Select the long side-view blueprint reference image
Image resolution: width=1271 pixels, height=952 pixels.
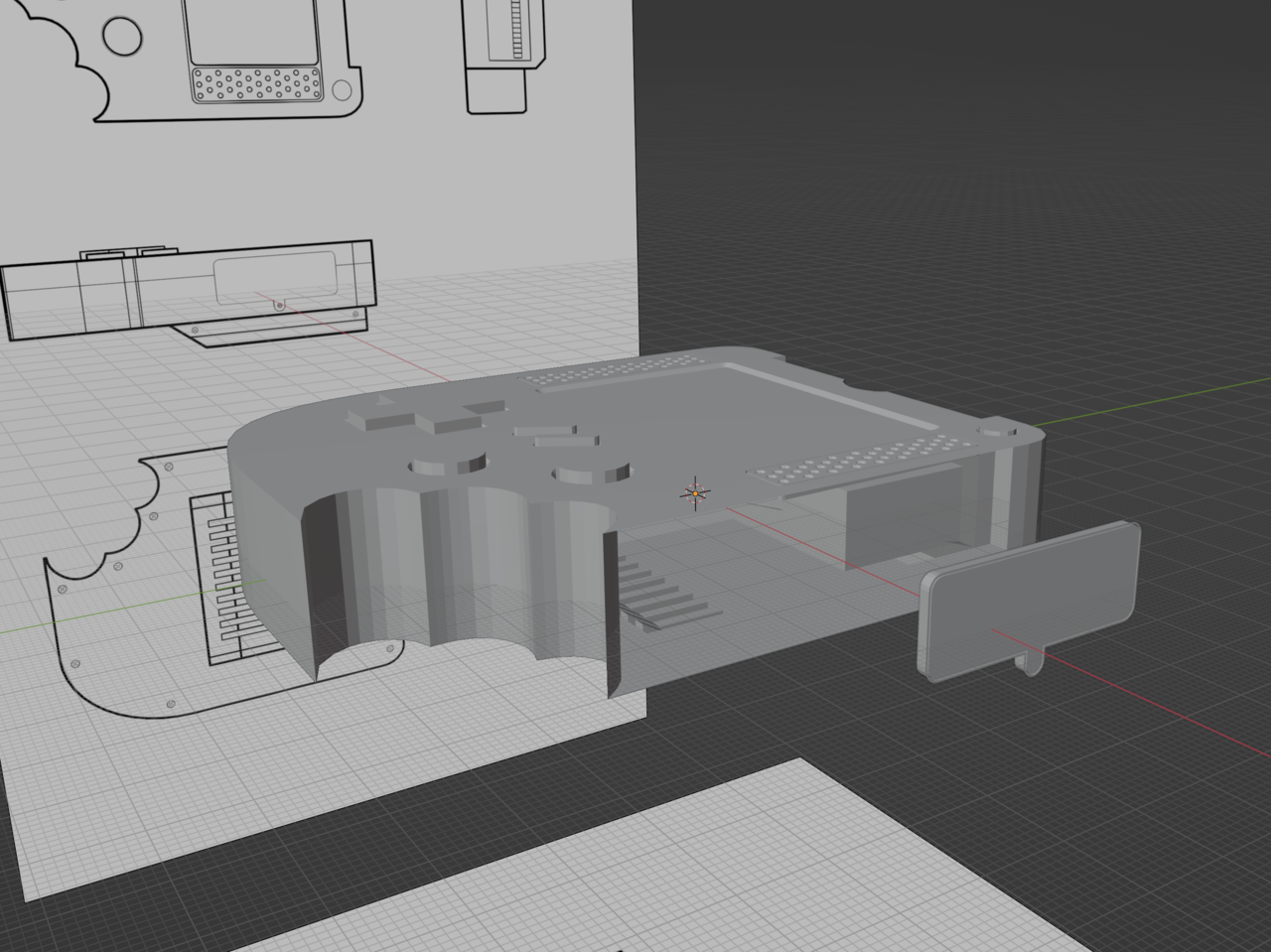click(x=189, y=293)
